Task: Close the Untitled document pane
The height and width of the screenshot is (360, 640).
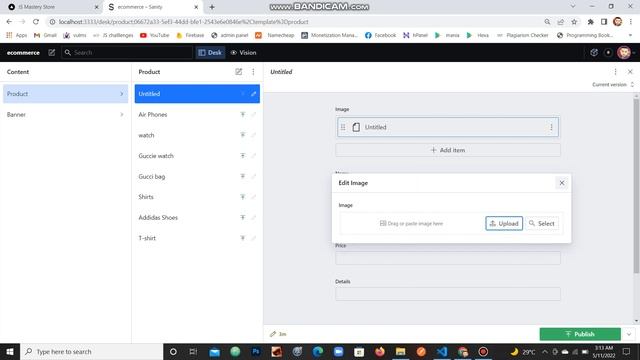Action: [630, 72]
